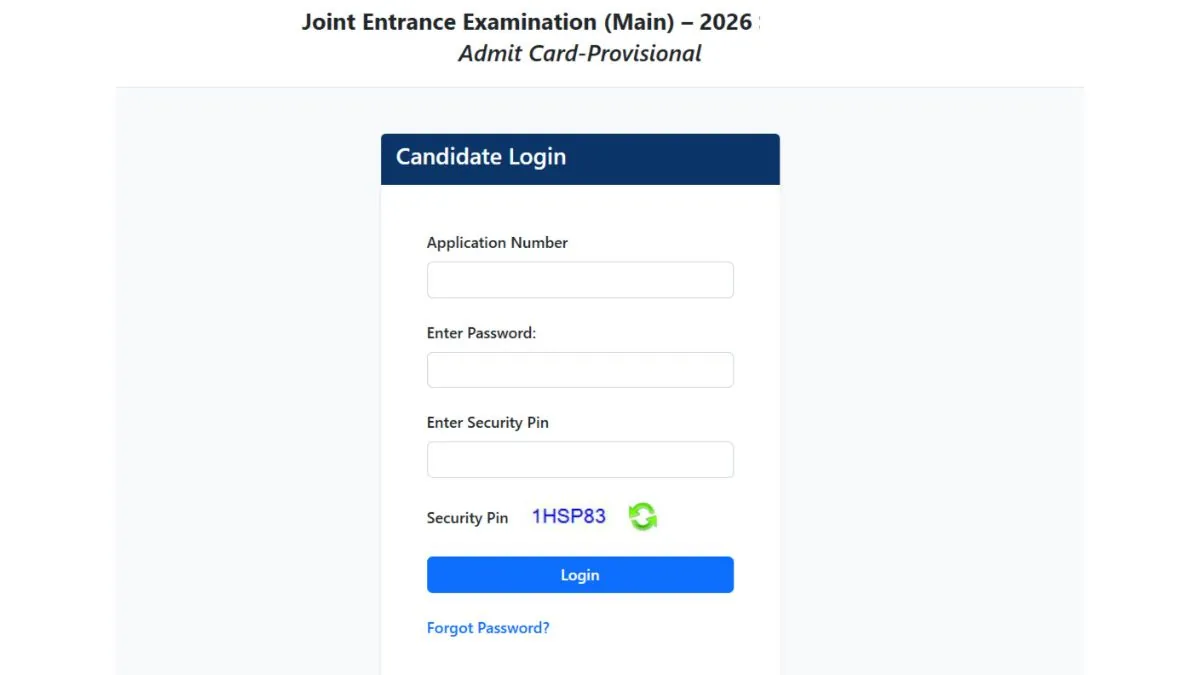
Task: Select the Enter Security Pin input box
Action: tap(580, 459)
